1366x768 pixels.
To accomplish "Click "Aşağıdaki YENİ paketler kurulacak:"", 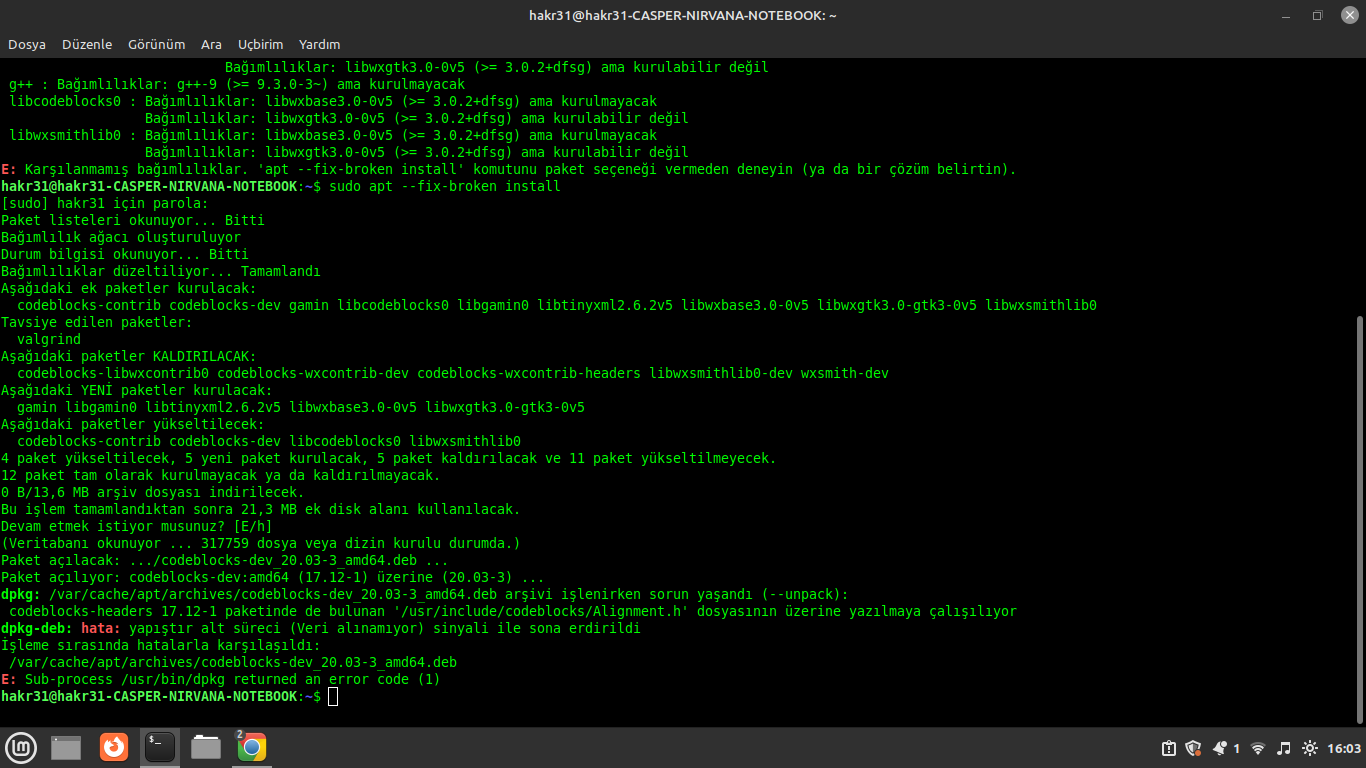I will pos(137,390).
